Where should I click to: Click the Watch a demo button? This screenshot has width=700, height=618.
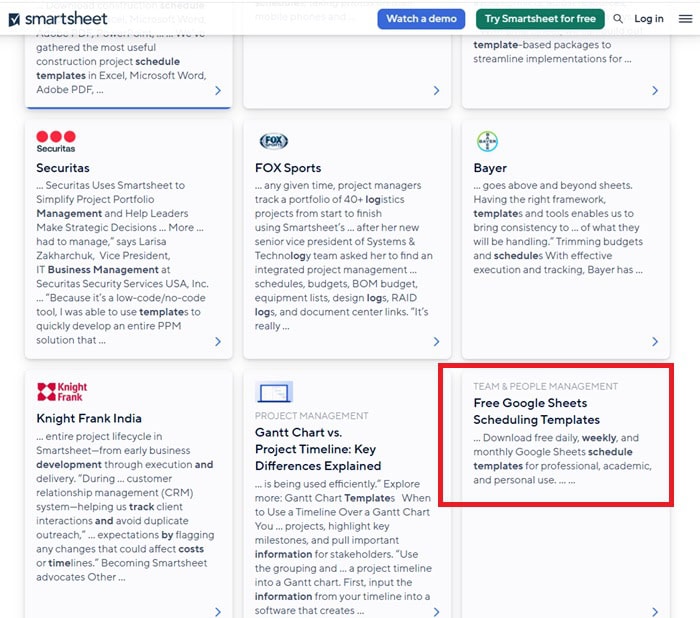click(x=421, y=19)
